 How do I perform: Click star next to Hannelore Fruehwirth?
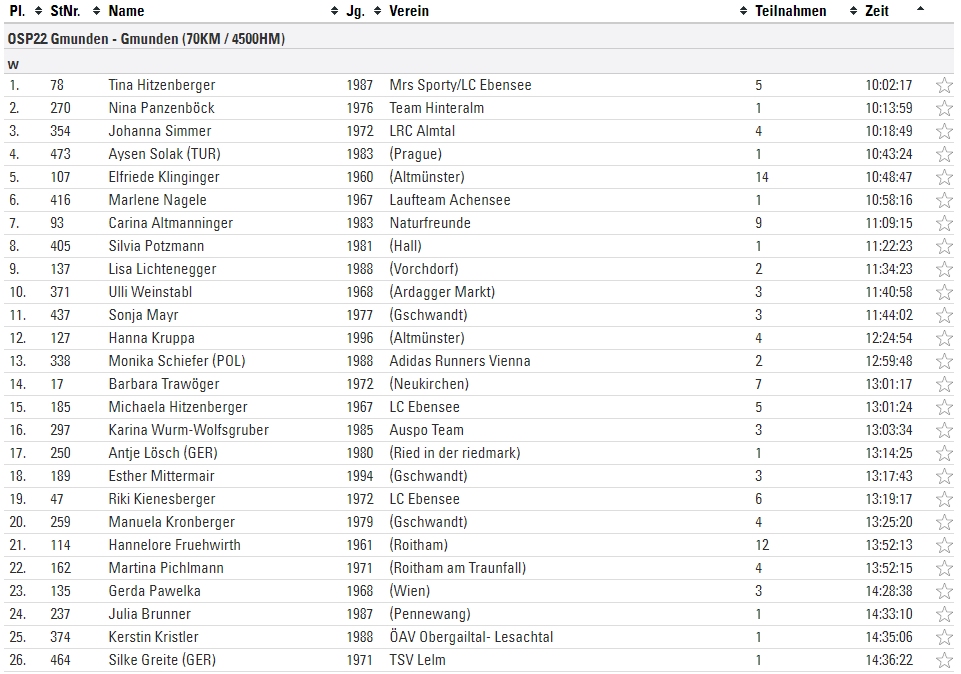(944, 545)
